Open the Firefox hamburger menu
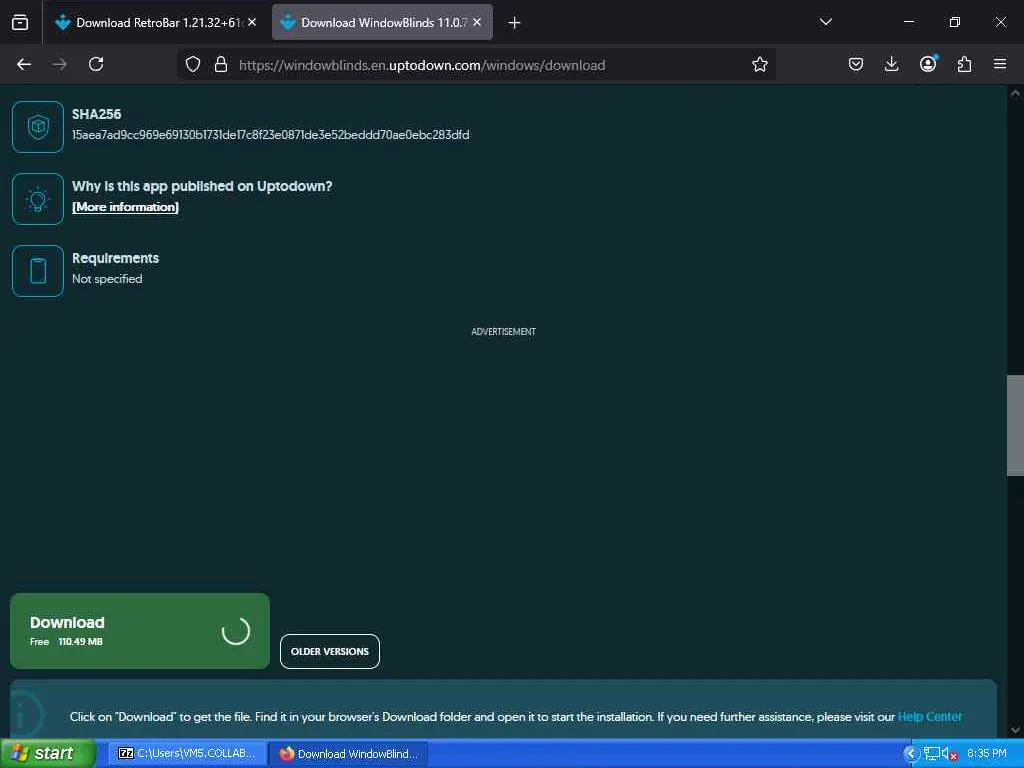Screen dimensions: 1024x768 coord(1000,64)
